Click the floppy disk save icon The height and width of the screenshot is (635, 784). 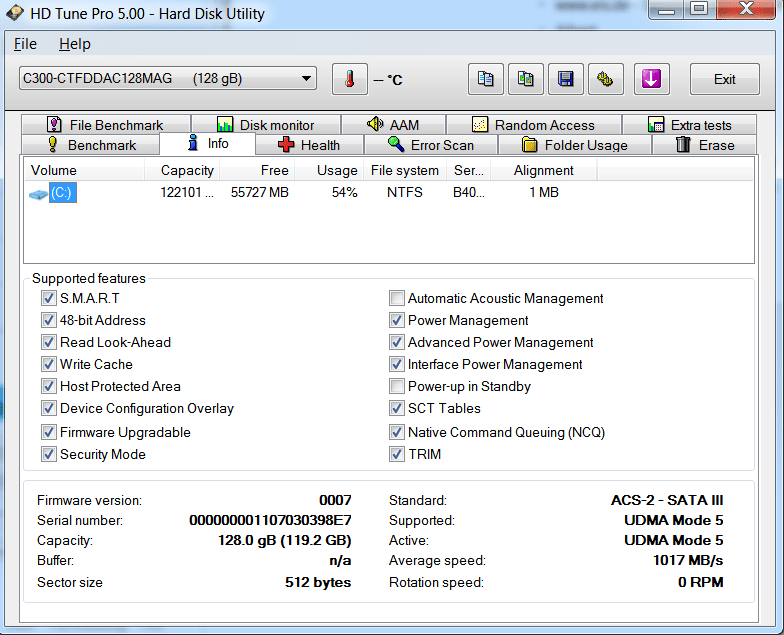566,79
